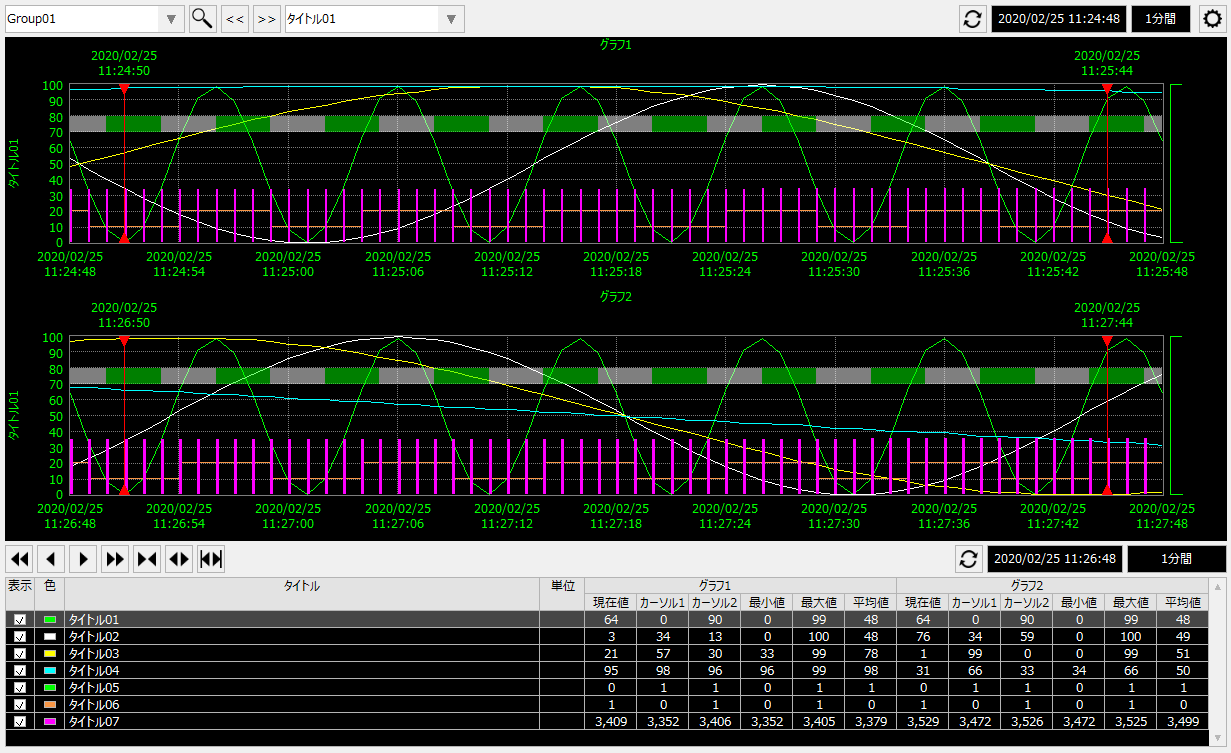
Task: Click the refresh icon above the data table
Action: (968, 559)
